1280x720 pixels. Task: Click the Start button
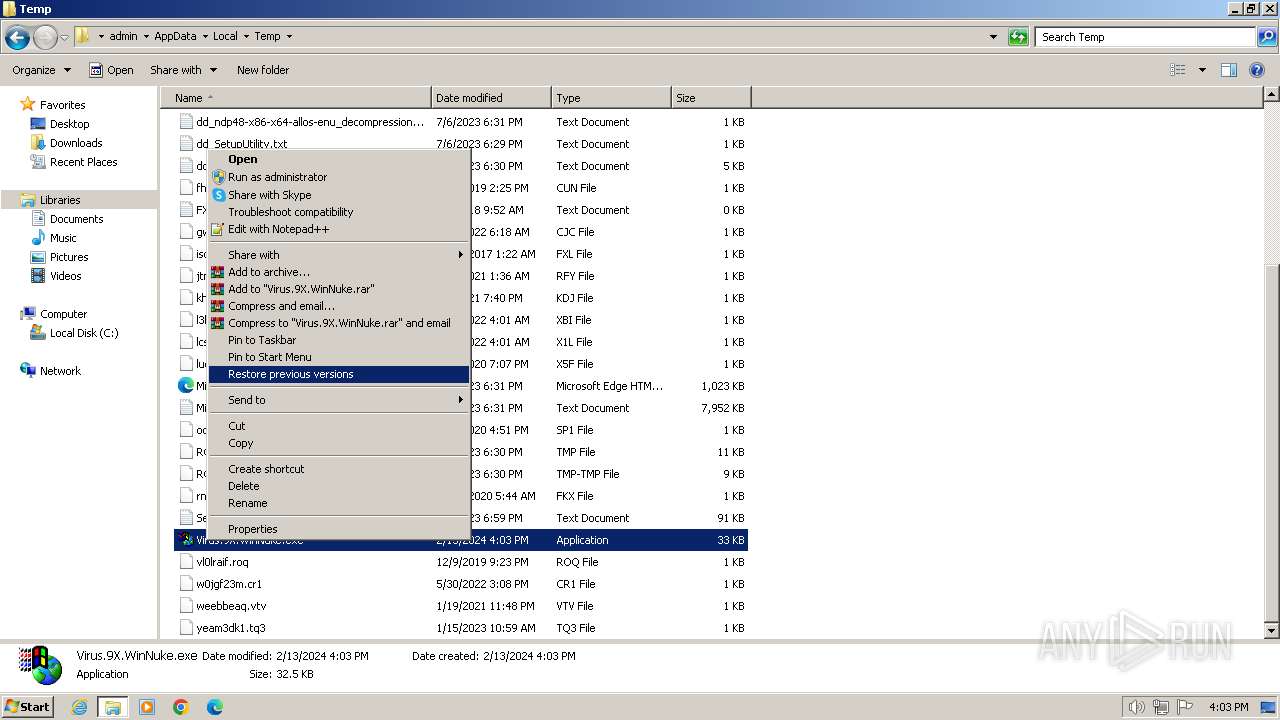(x=27, y=707)
